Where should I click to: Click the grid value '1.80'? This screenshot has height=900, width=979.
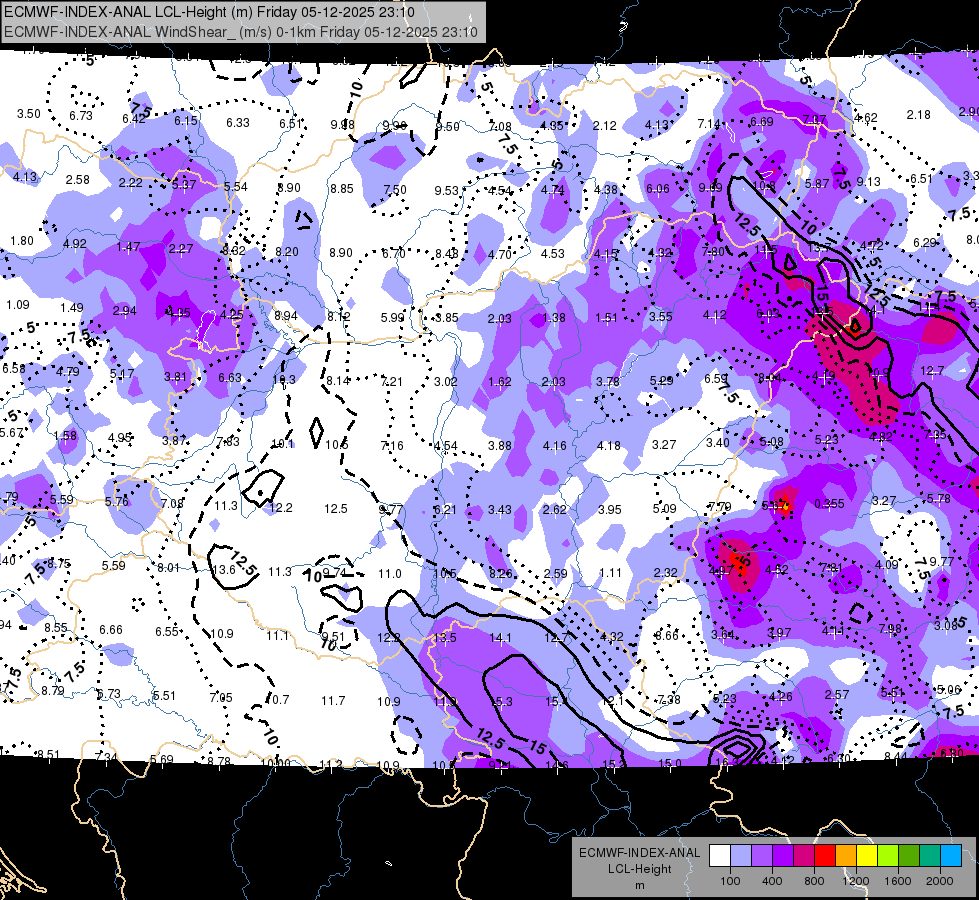click(22, 240)
